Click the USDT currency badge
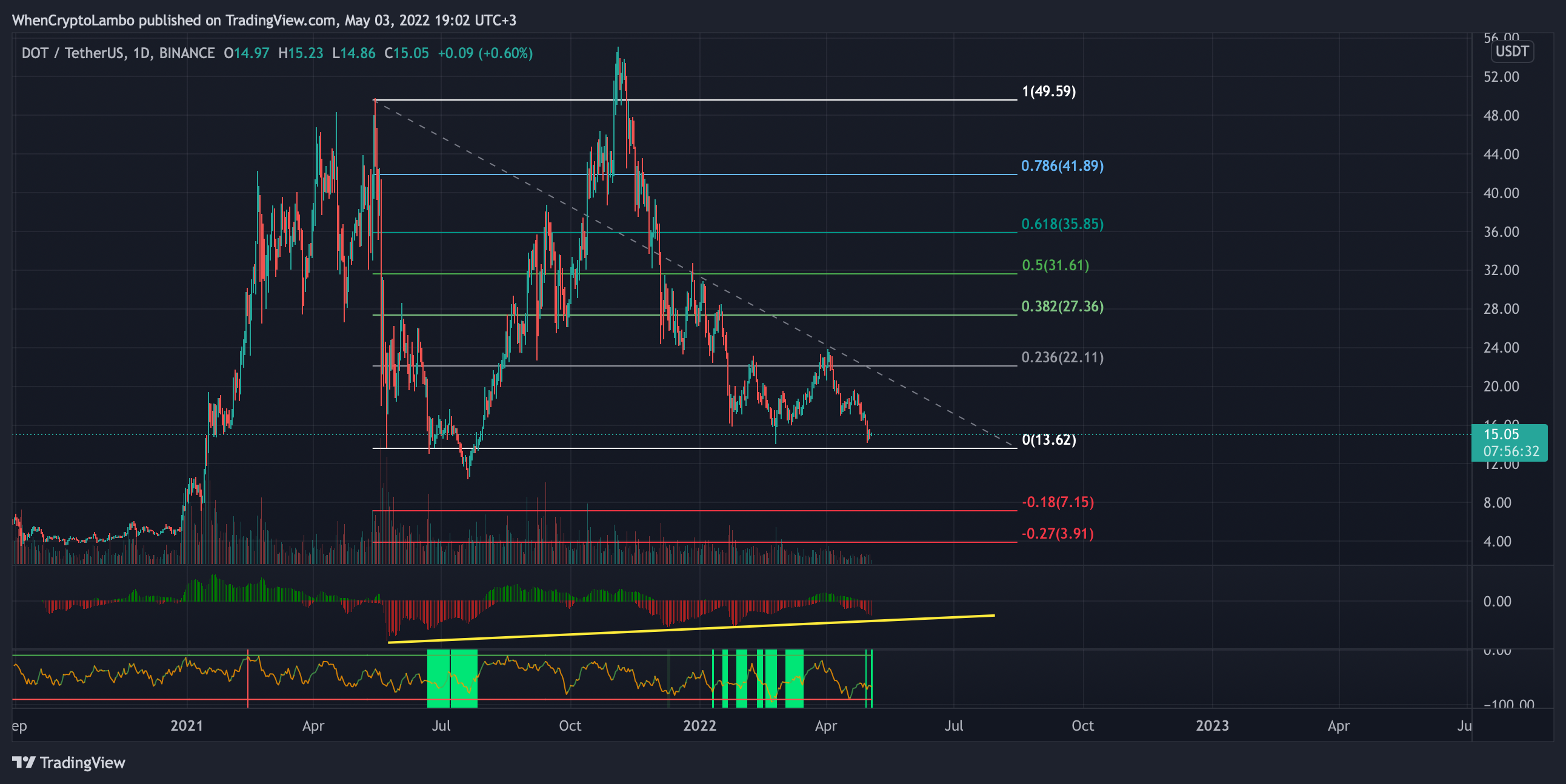Image resolution: width=1566 pixels, height=784 pixels. pyautogui.click(x=1511, y=51)
